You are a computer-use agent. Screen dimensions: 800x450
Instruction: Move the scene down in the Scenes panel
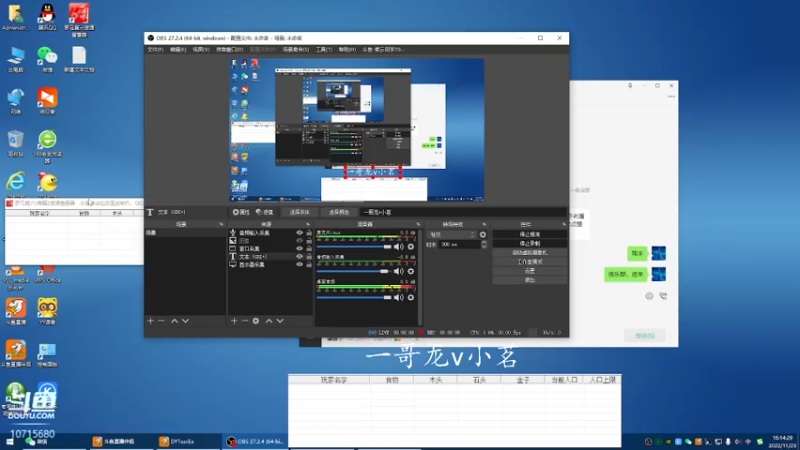click(185, 321)
